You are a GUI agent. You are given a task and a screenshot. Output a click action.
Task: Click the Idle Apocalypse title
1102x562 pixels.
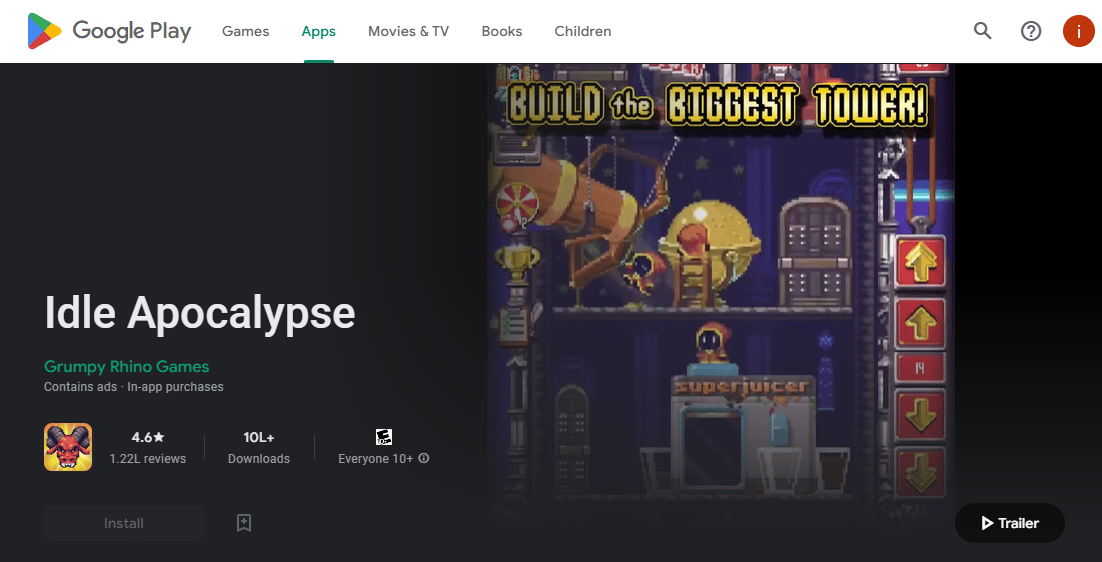point(200,312)
